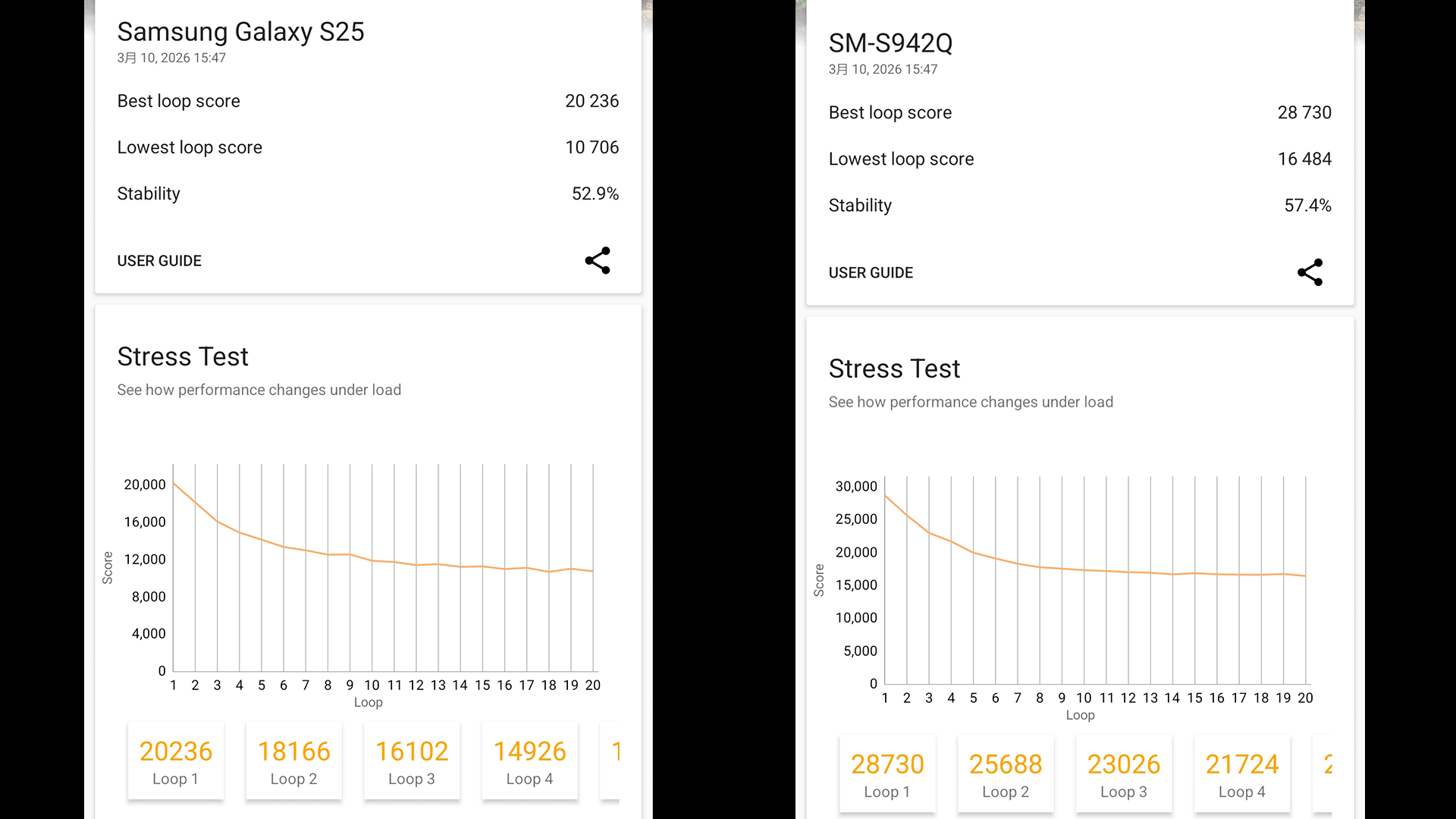Click Lowest loop score 16 484 row

(x=1080, y=159)
